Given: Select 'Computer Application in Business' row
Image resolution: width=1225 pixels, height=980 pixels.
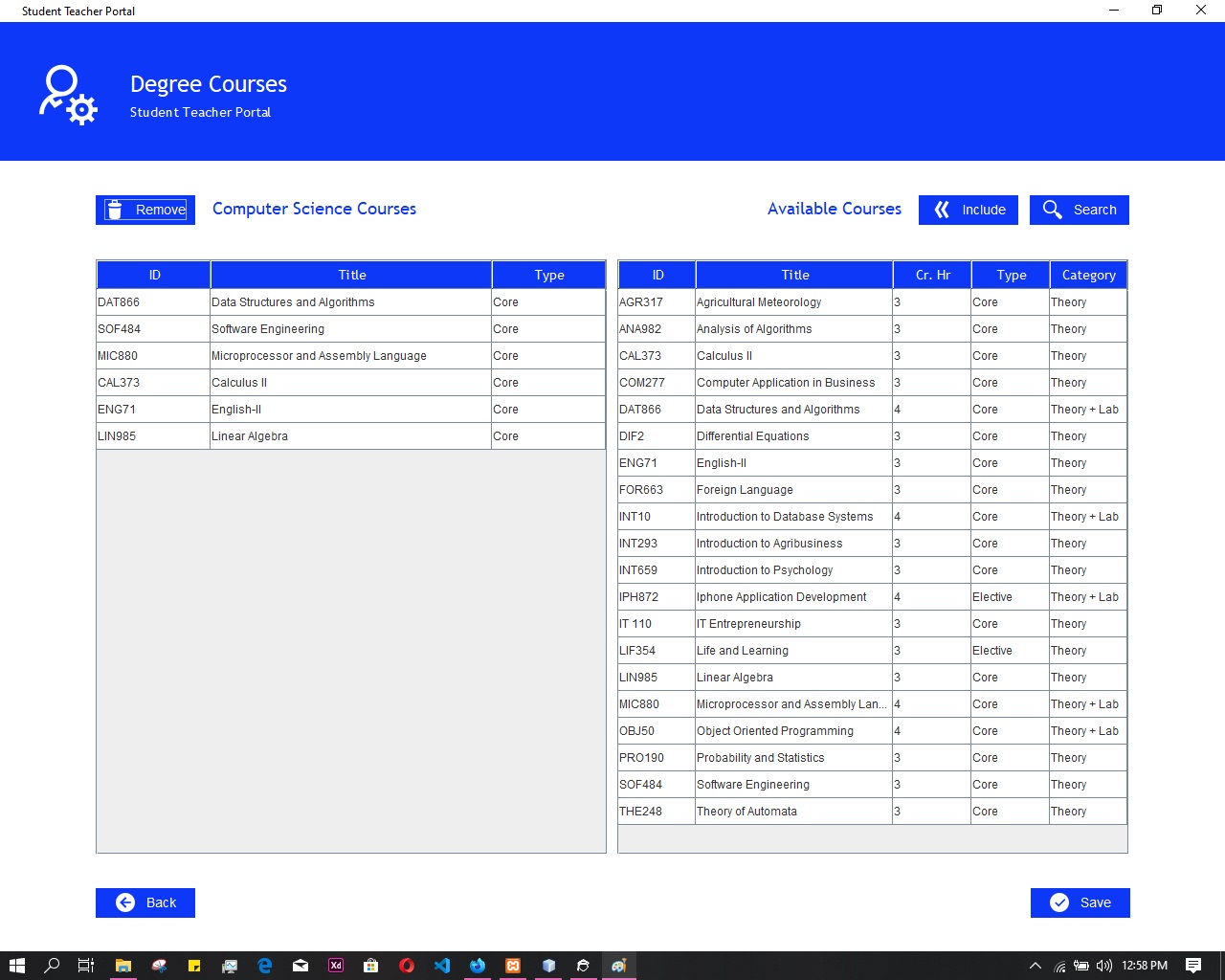Looking at the screenshot, I should pyautogui.click(x=873, y=383).
